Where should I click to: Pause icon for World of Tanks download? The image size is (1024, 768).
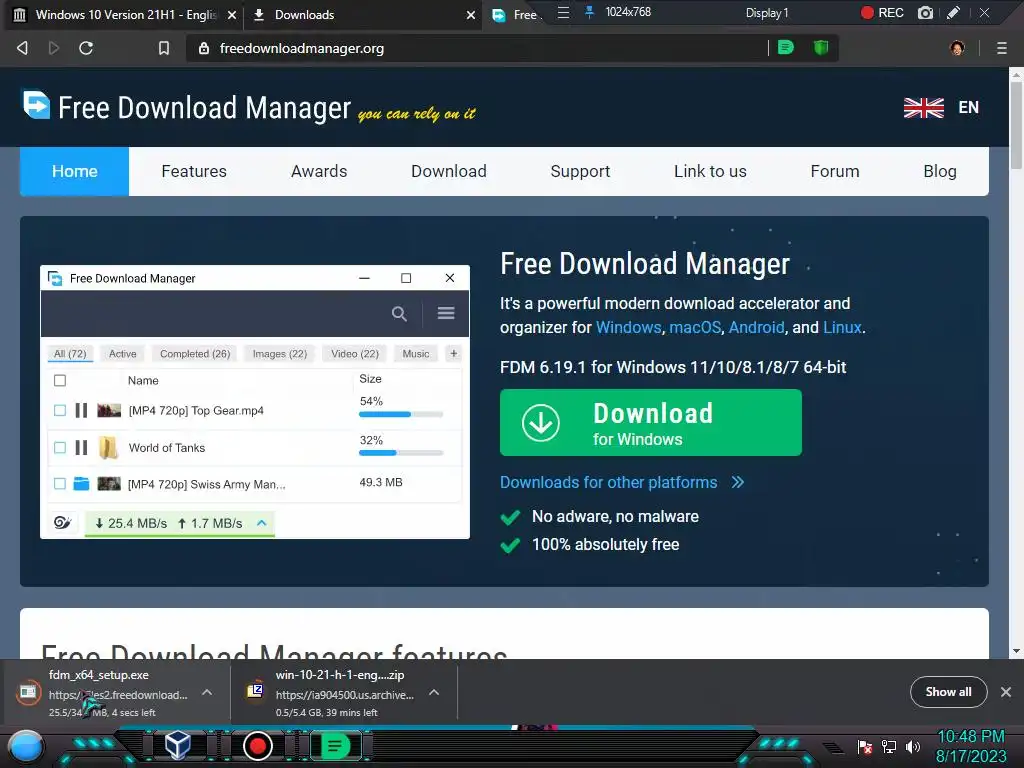pos(81,447)
